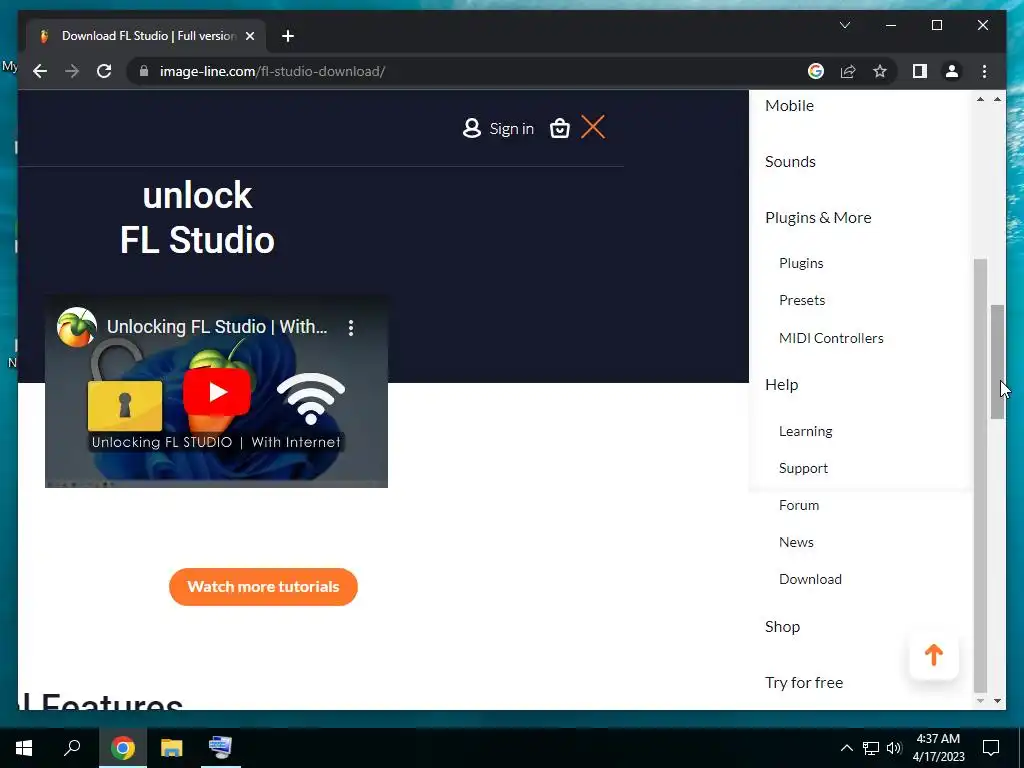
Task: Show hidden system tray icons
Action: click(x=846, y=748)
